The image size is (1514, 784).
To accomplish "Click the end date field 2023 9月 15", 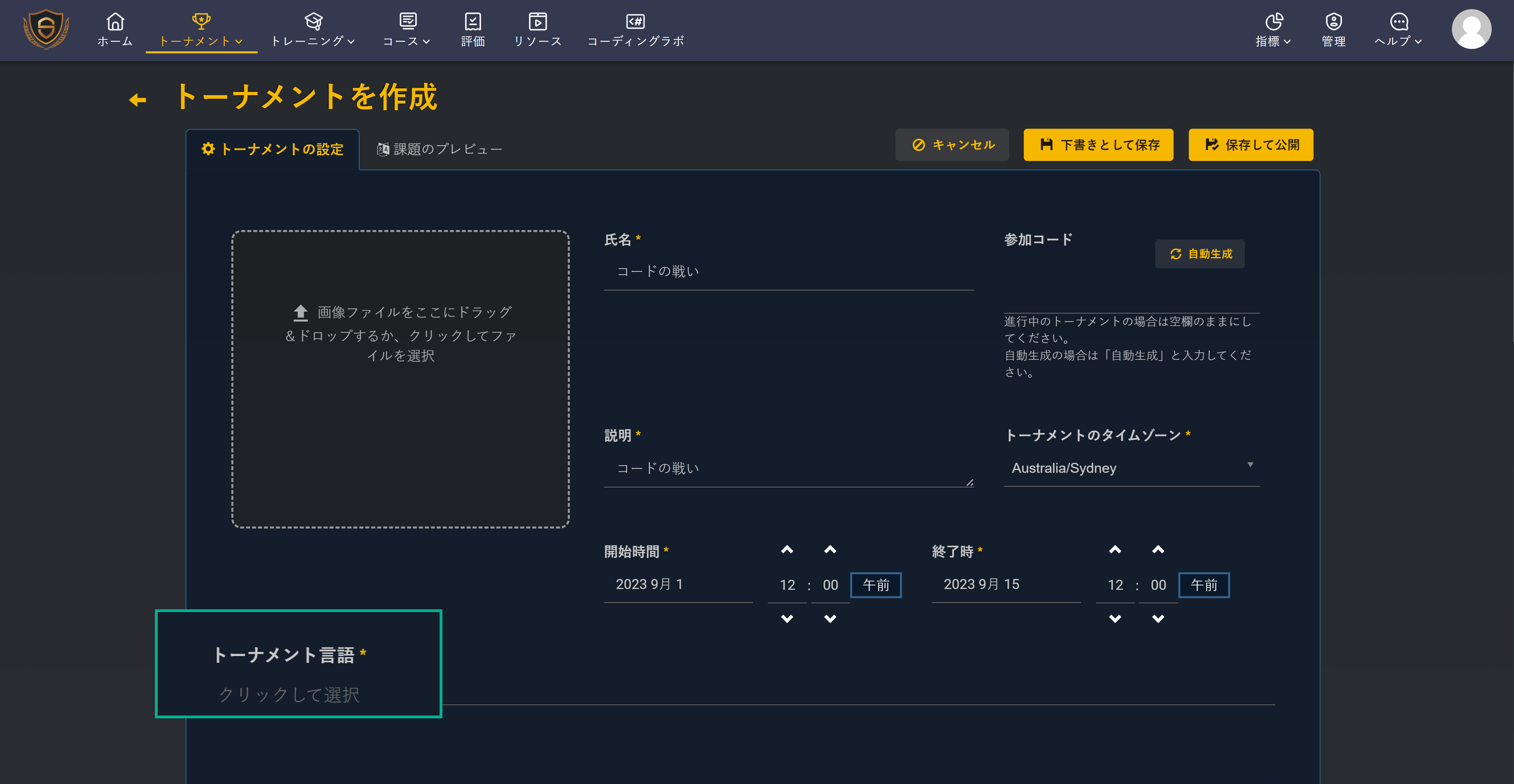I will pyautogui.click(x=1006, y=584).
